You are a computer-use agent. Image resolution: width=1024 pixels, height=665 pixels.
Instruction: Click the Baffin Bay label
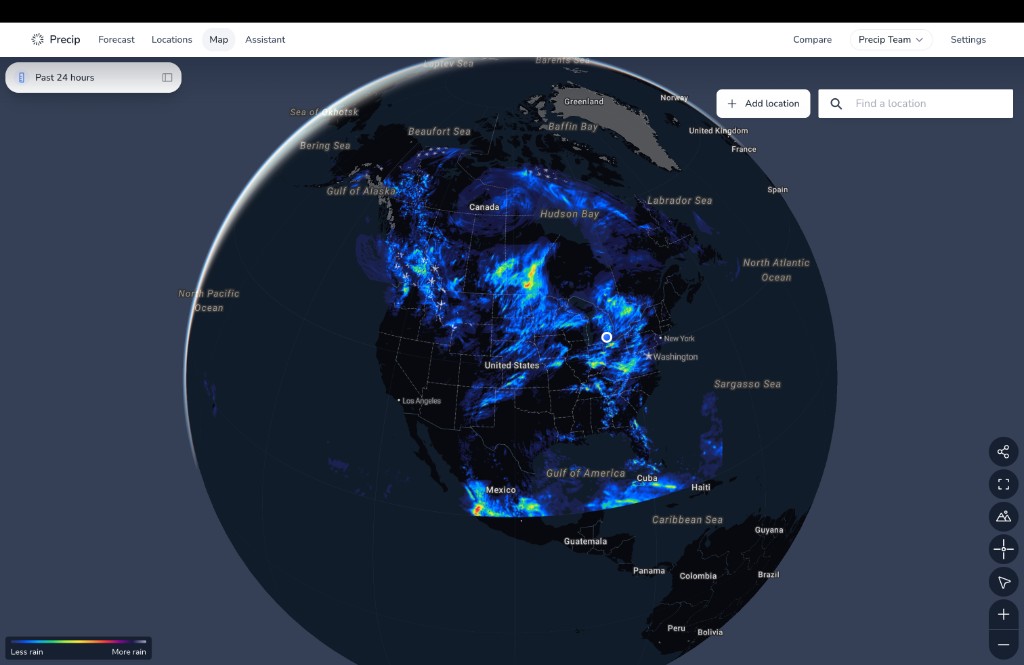coord(573,127)
